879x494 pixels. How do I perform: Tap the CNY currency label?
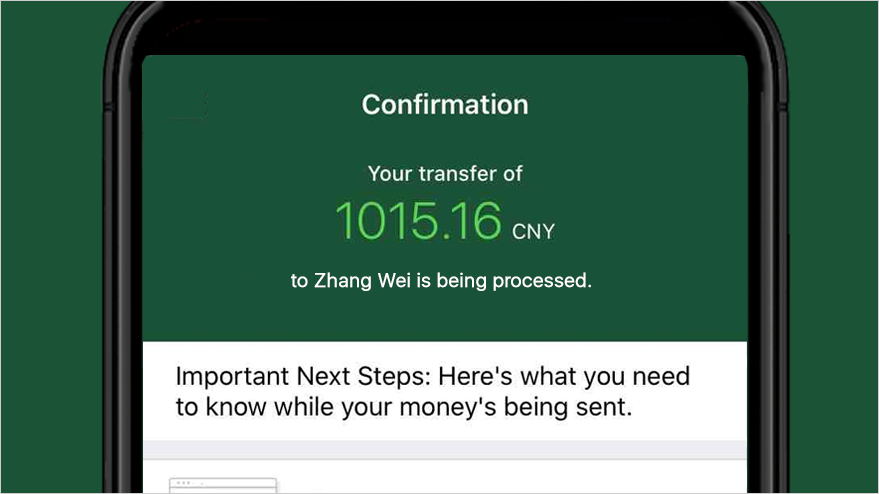click(x=533, y=232)
